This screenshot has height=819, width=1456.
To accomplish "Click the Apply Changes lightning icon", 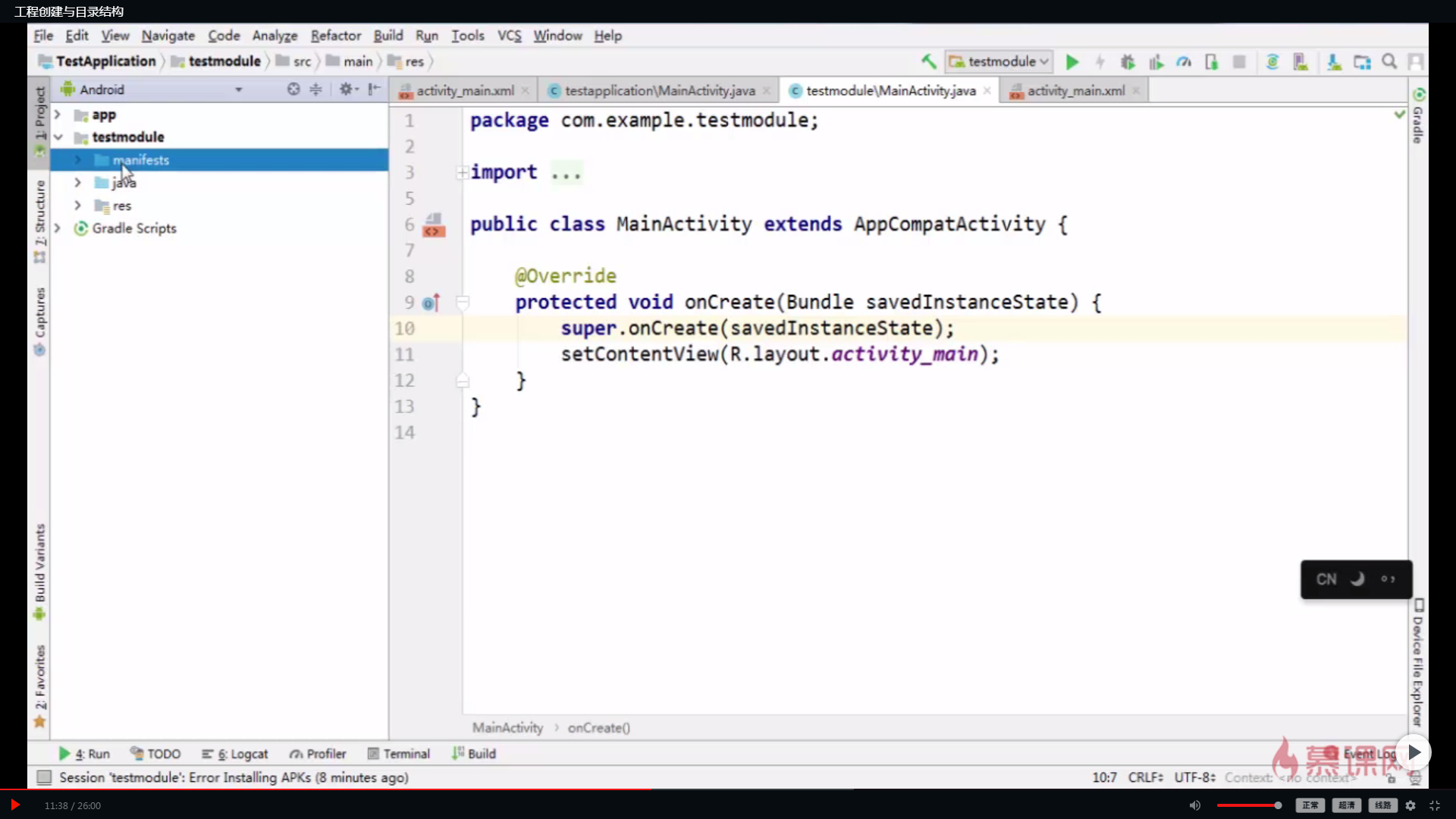I will click(1100, 62).
